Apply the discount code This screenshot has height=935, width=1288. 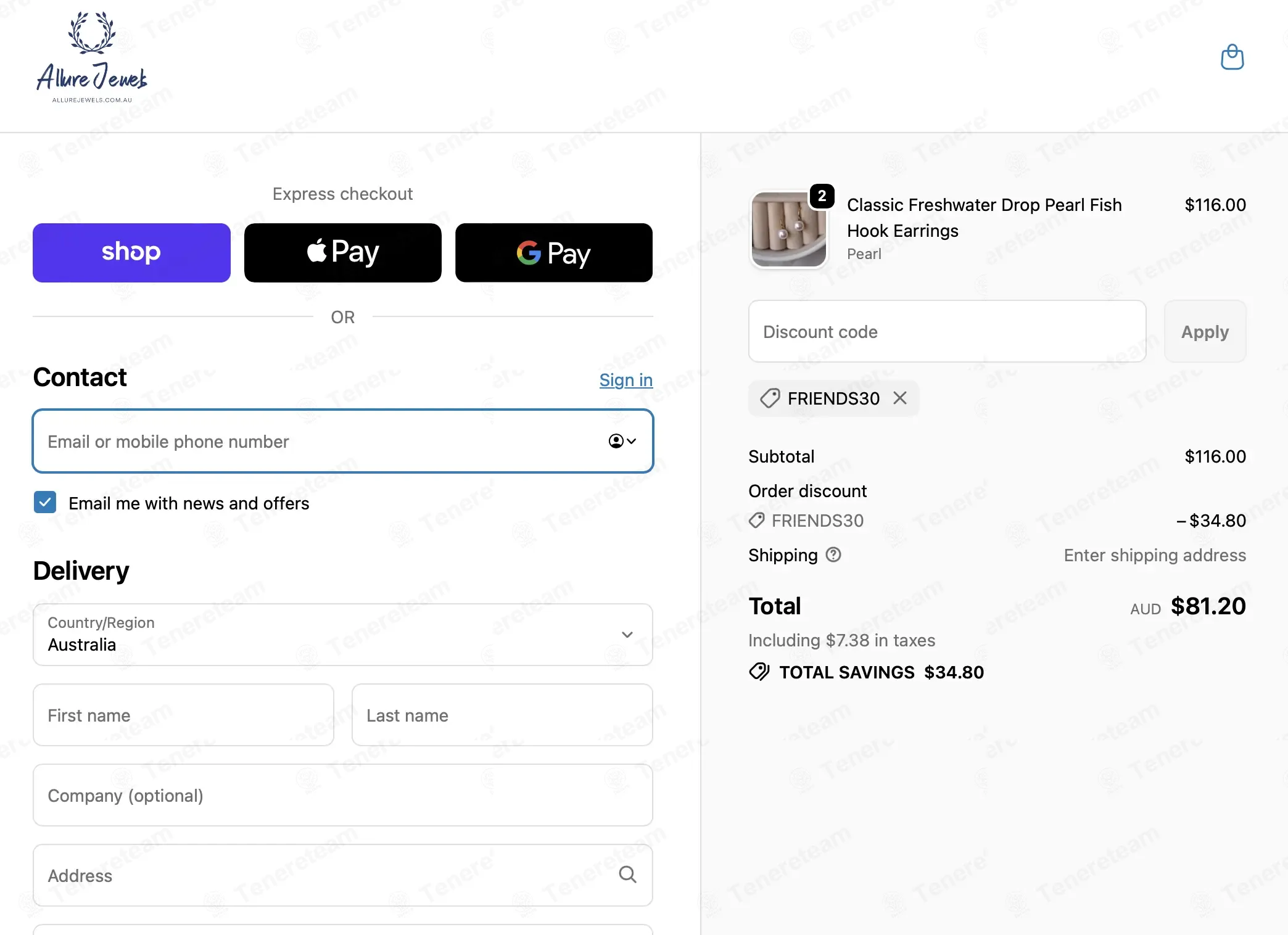tap(1205, 331)
